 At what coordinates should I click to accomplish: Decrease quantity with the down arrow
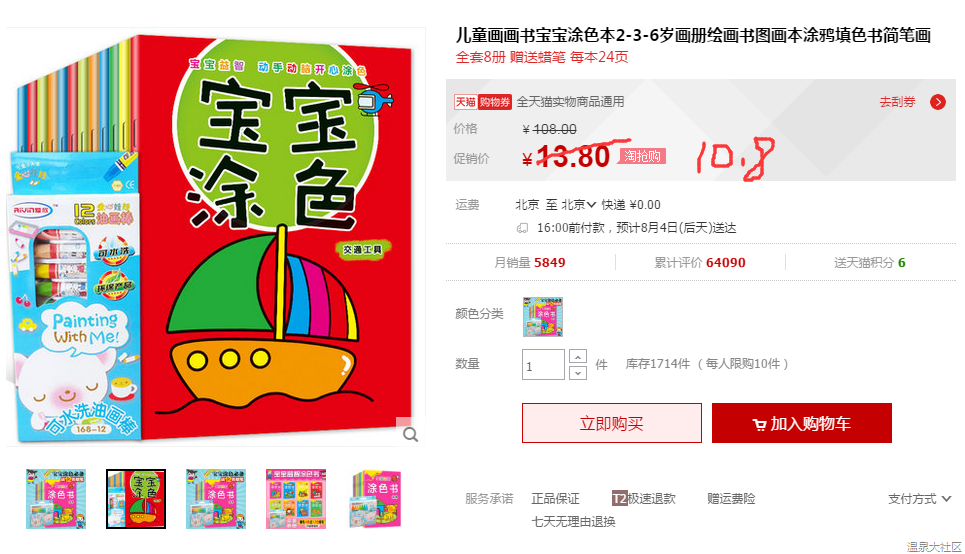pos(577,373)
